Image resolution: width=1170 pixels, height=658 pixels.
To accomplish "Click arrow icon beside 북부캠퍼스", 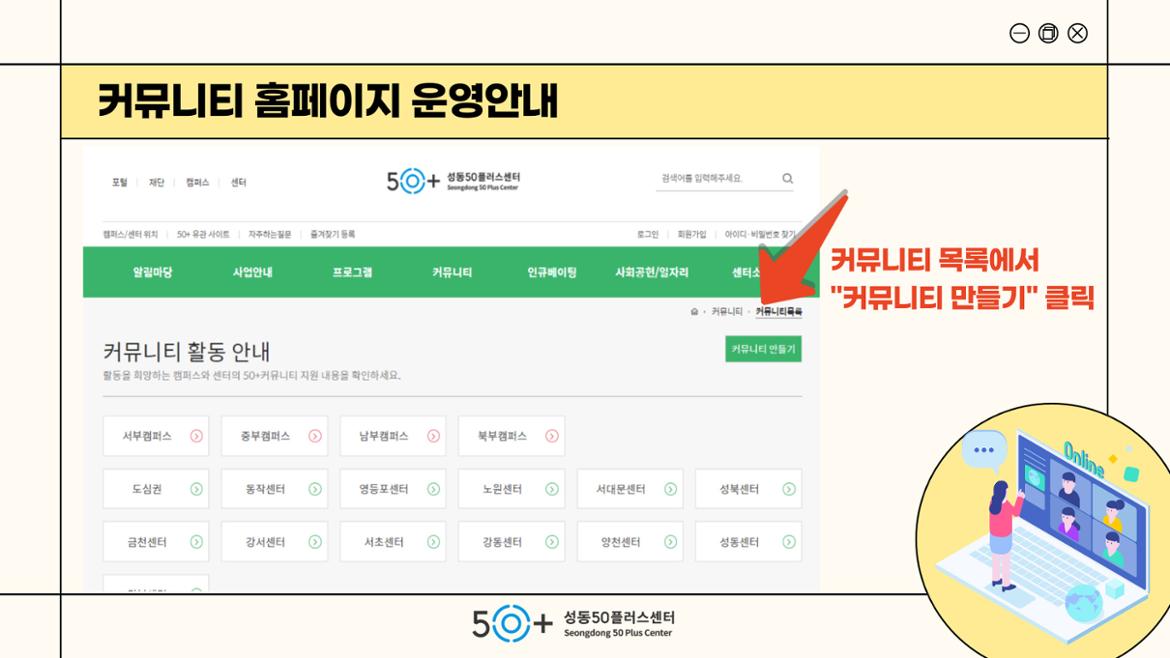I will tap(552, 436).
